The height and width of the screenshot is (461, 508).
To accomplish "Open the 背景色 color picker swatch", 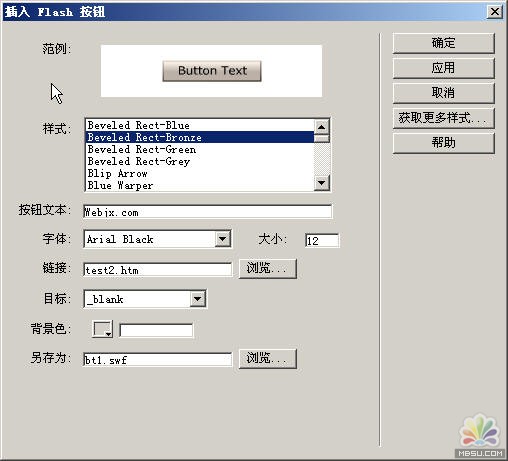I will coord(102,329).
